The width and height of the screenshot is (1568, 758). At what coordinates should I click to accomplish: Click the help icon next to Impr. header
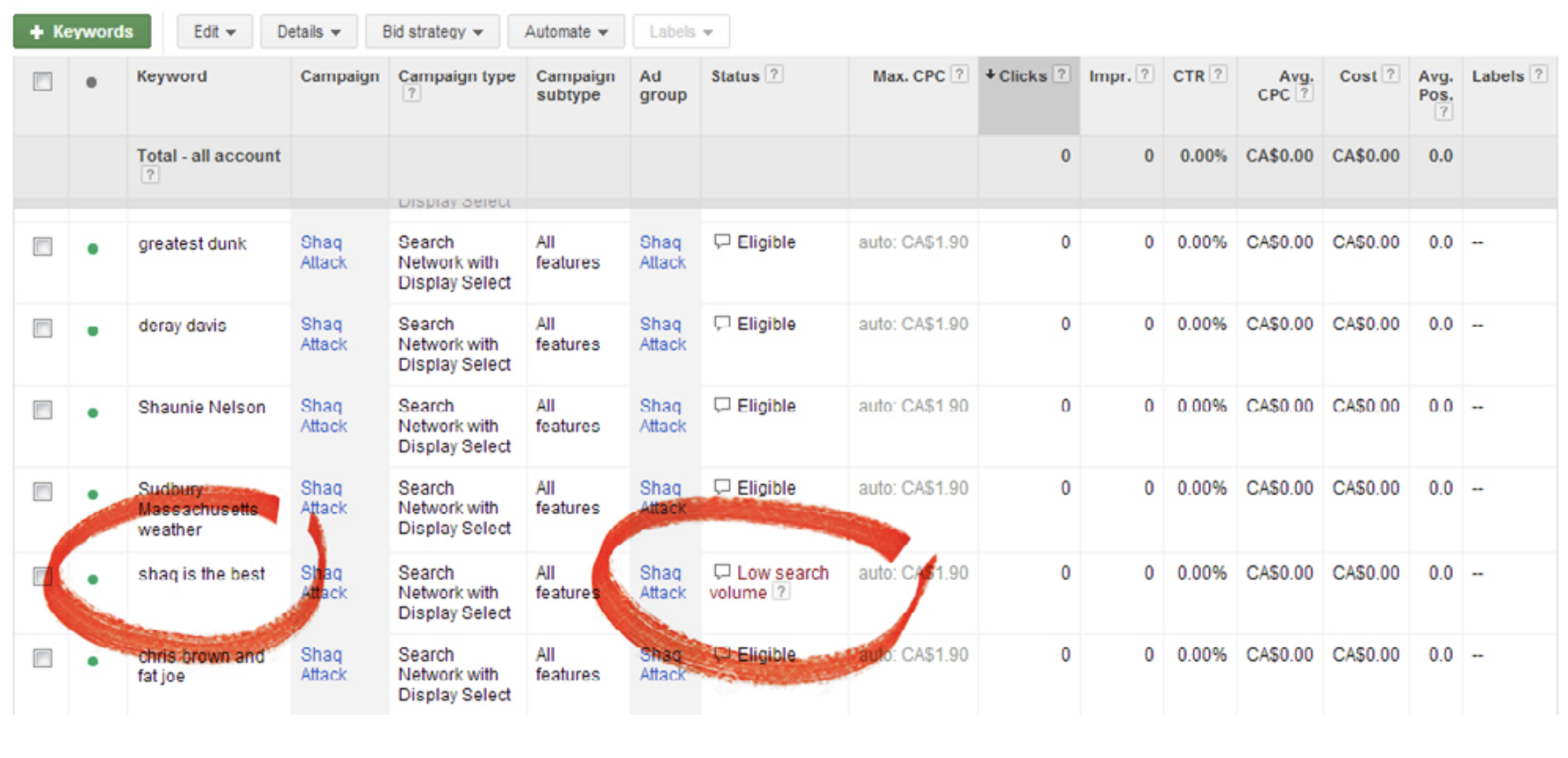(1145, 75)
